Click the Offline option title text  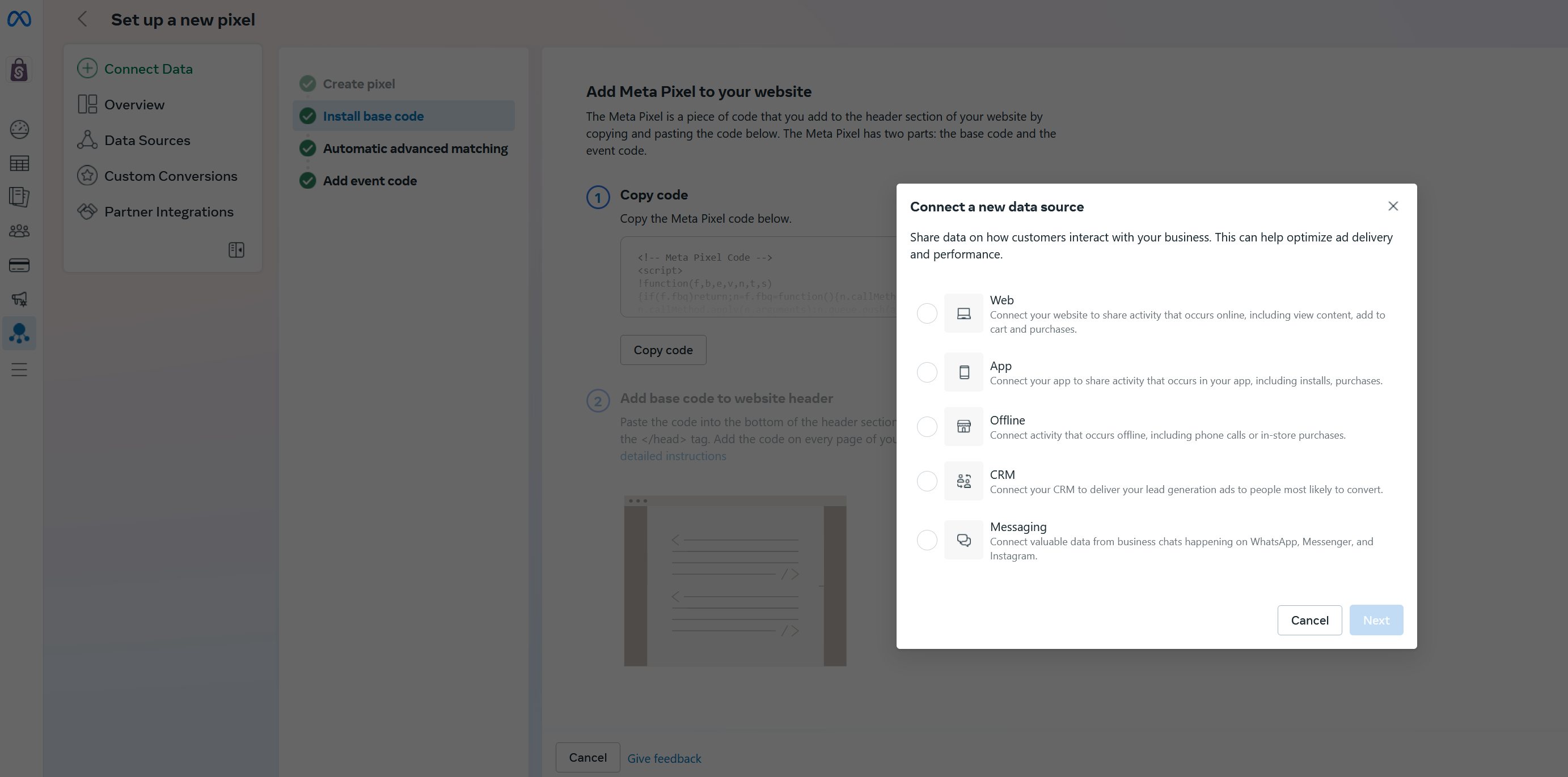[1007, 421]
